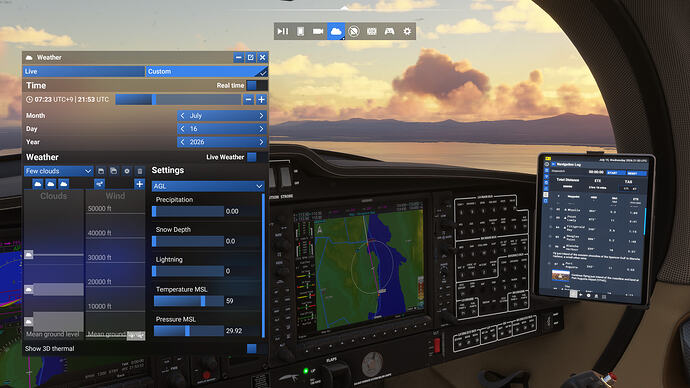Toggle the Live Weather switch

point(257,157)
